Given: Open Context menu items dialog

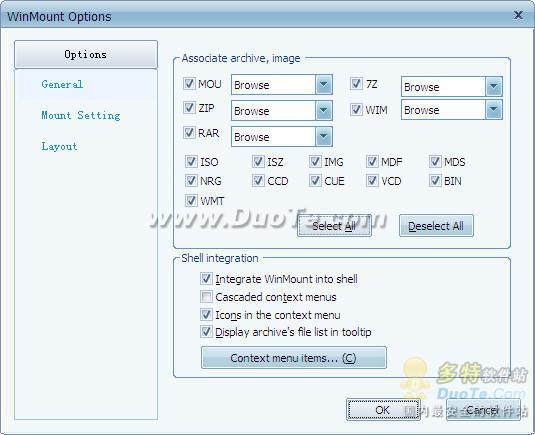Looking at the screenshot, I should pyautogui.click(x=294, y=358).
